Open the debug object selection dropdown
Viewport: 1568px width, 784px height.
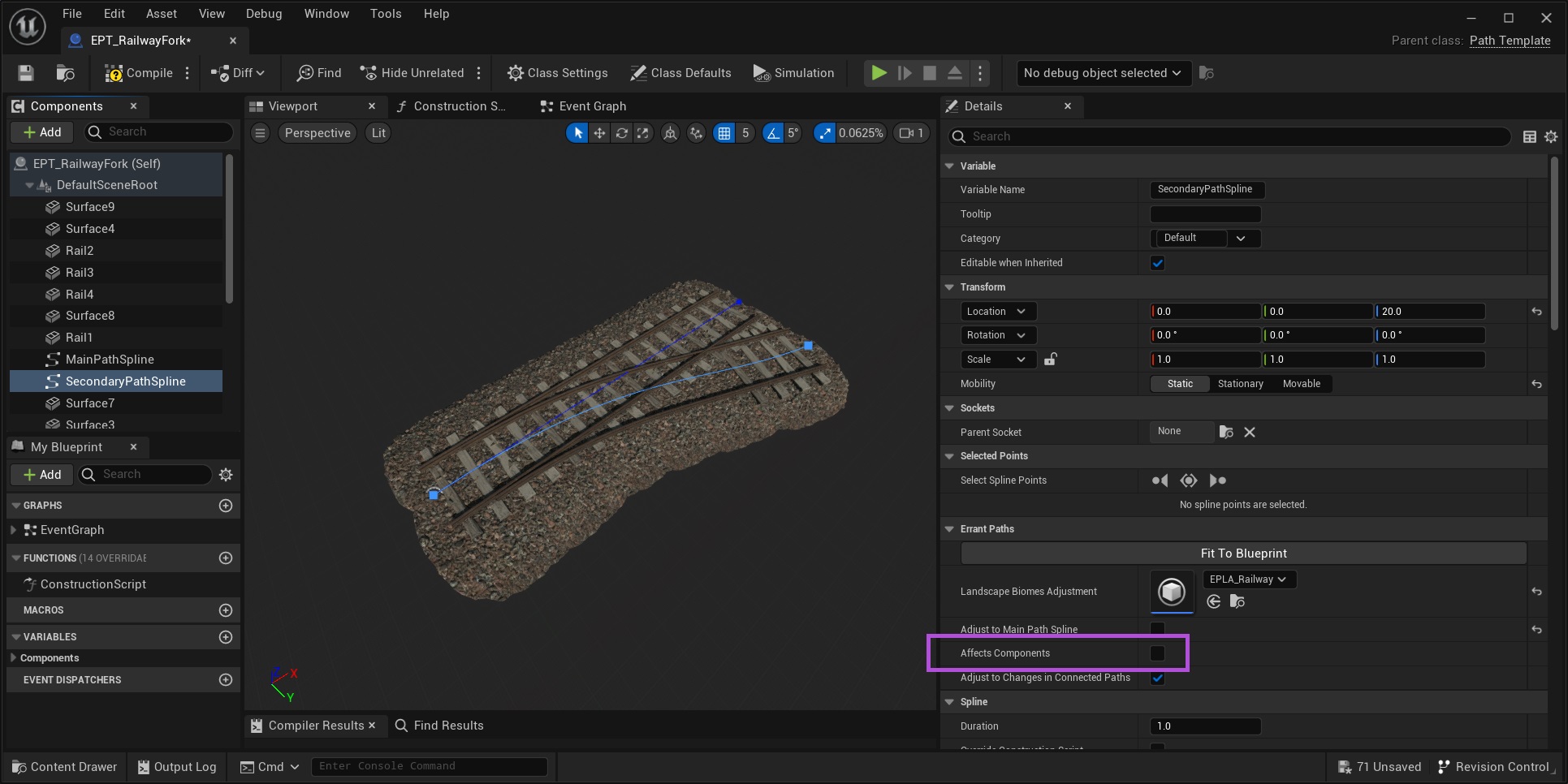[x=1103, y=73]
